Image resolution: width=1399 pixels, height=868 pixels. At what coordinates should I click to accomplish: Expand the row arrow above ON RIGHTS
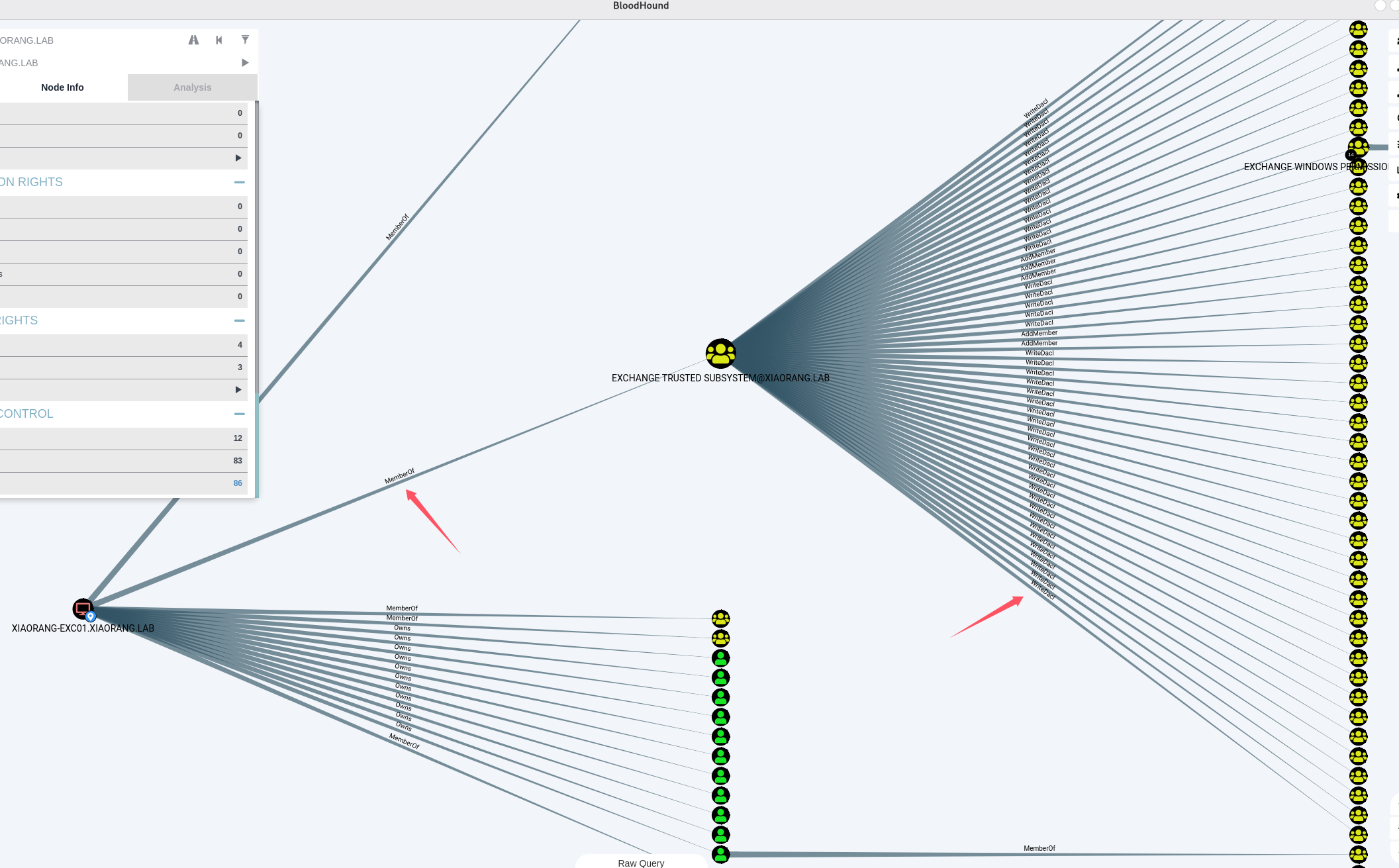point(238,158)
